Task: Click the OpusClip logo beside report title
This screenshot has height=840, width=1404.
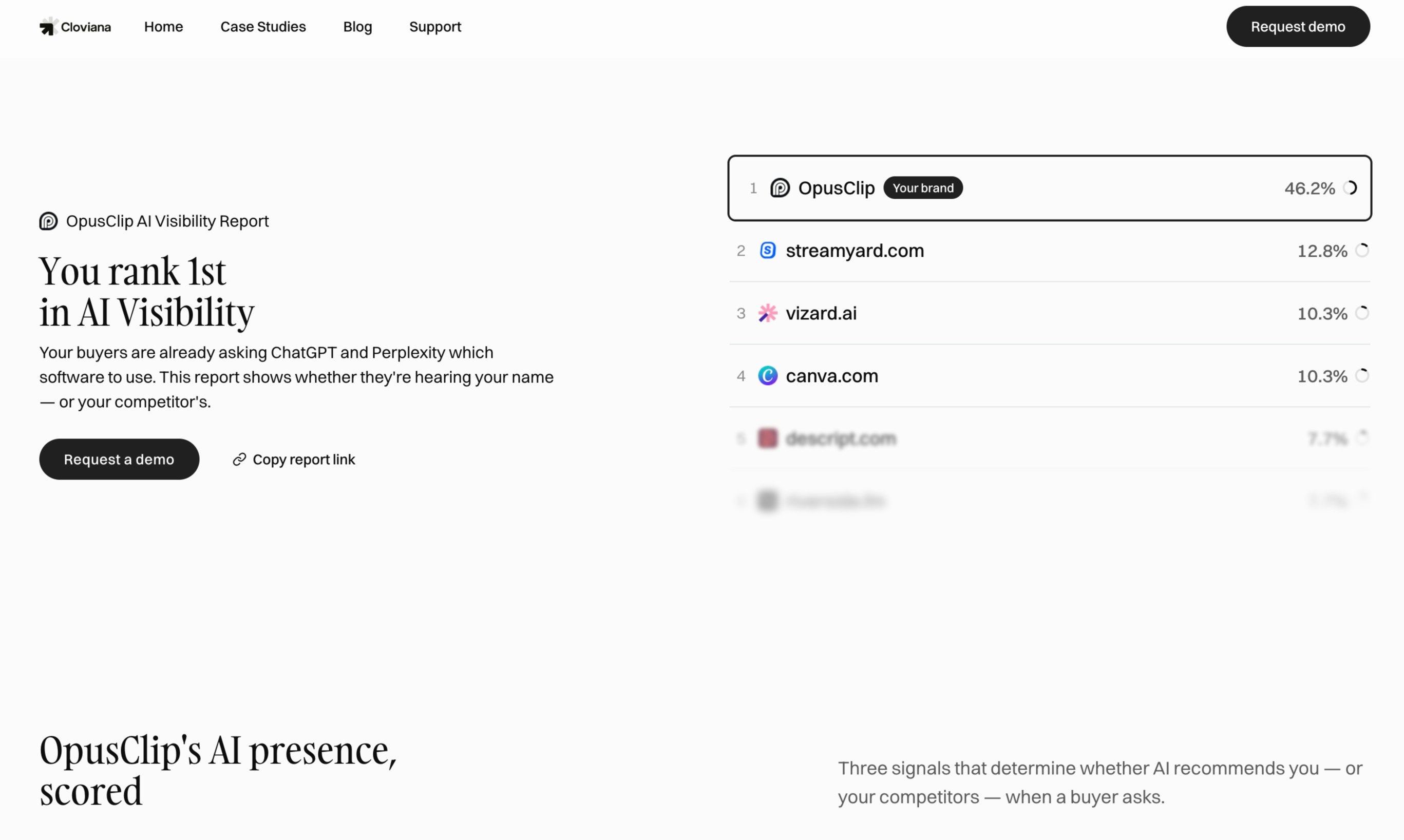Action: (x=49, y=221)
